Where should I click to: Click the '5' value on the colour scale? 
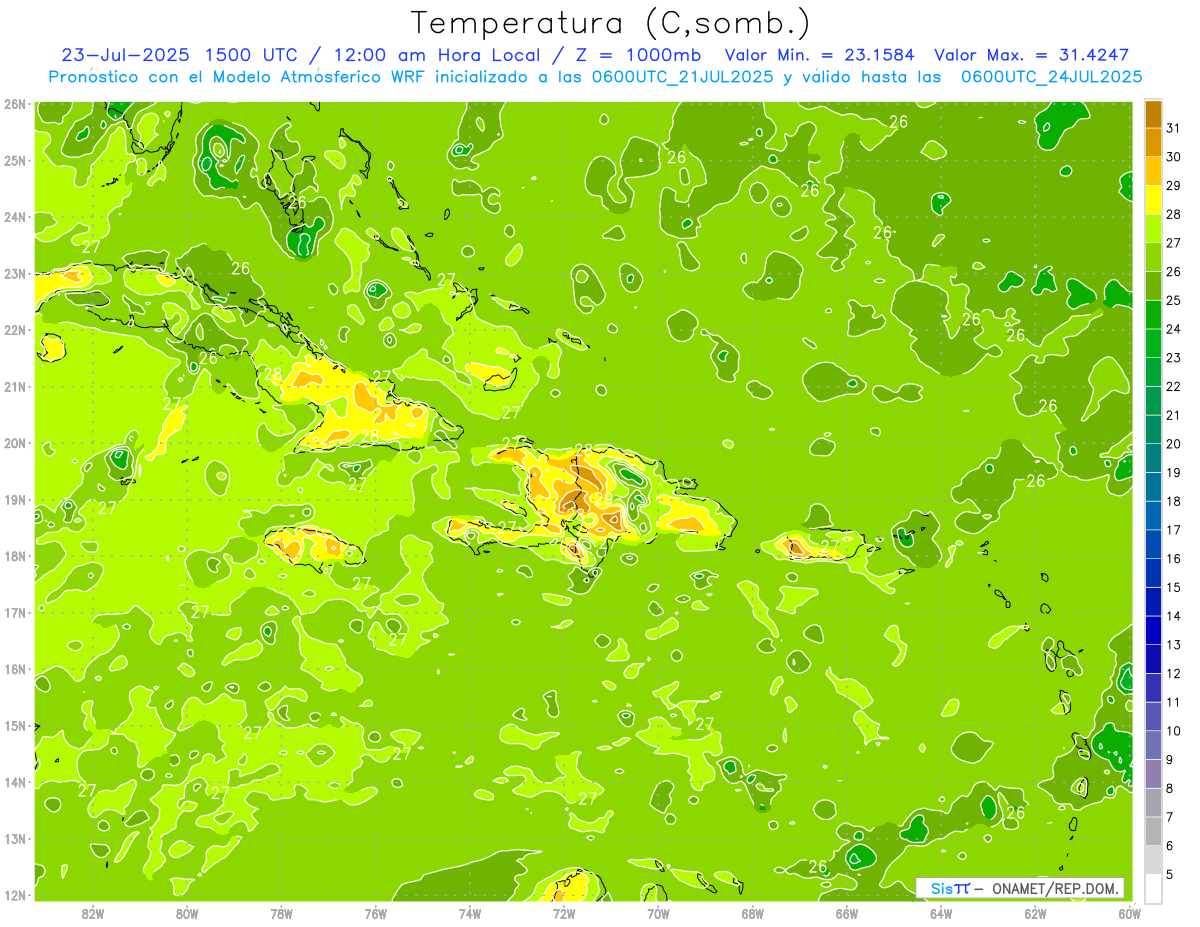[x=1170, y=874]
